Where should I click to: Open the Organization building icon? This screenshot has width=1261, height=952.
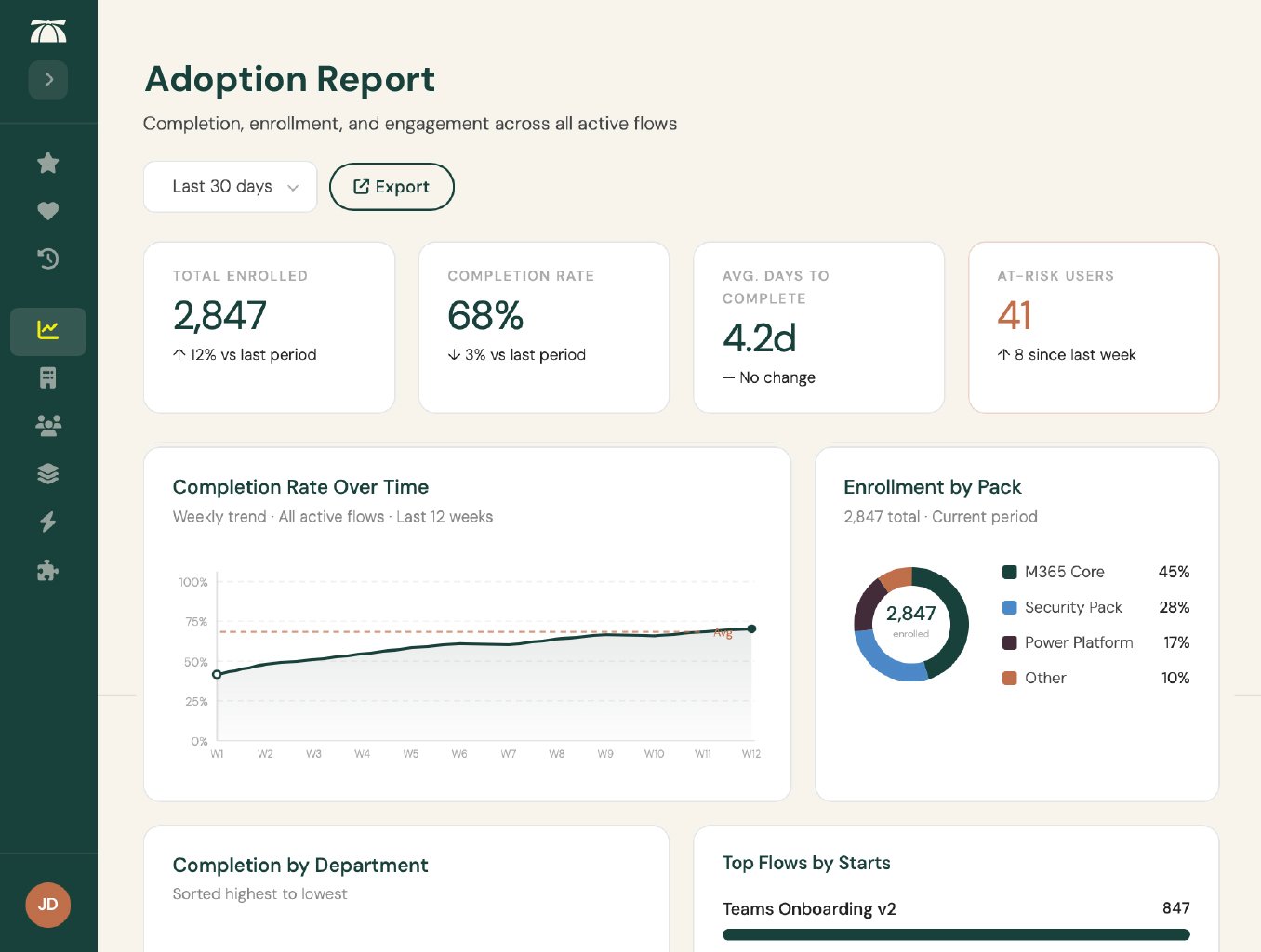pyautogui.click(x=47, y=377)
